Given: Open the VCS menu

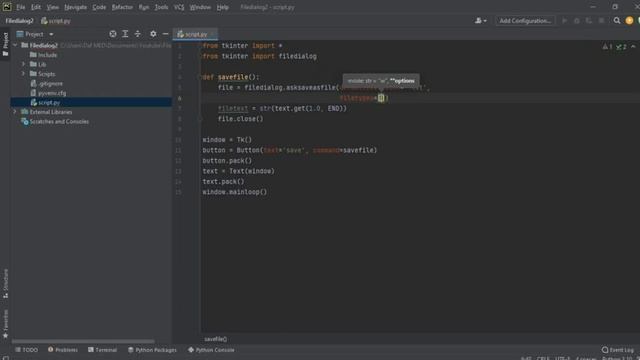Looking at the screenshot, I should coord(179,7).
